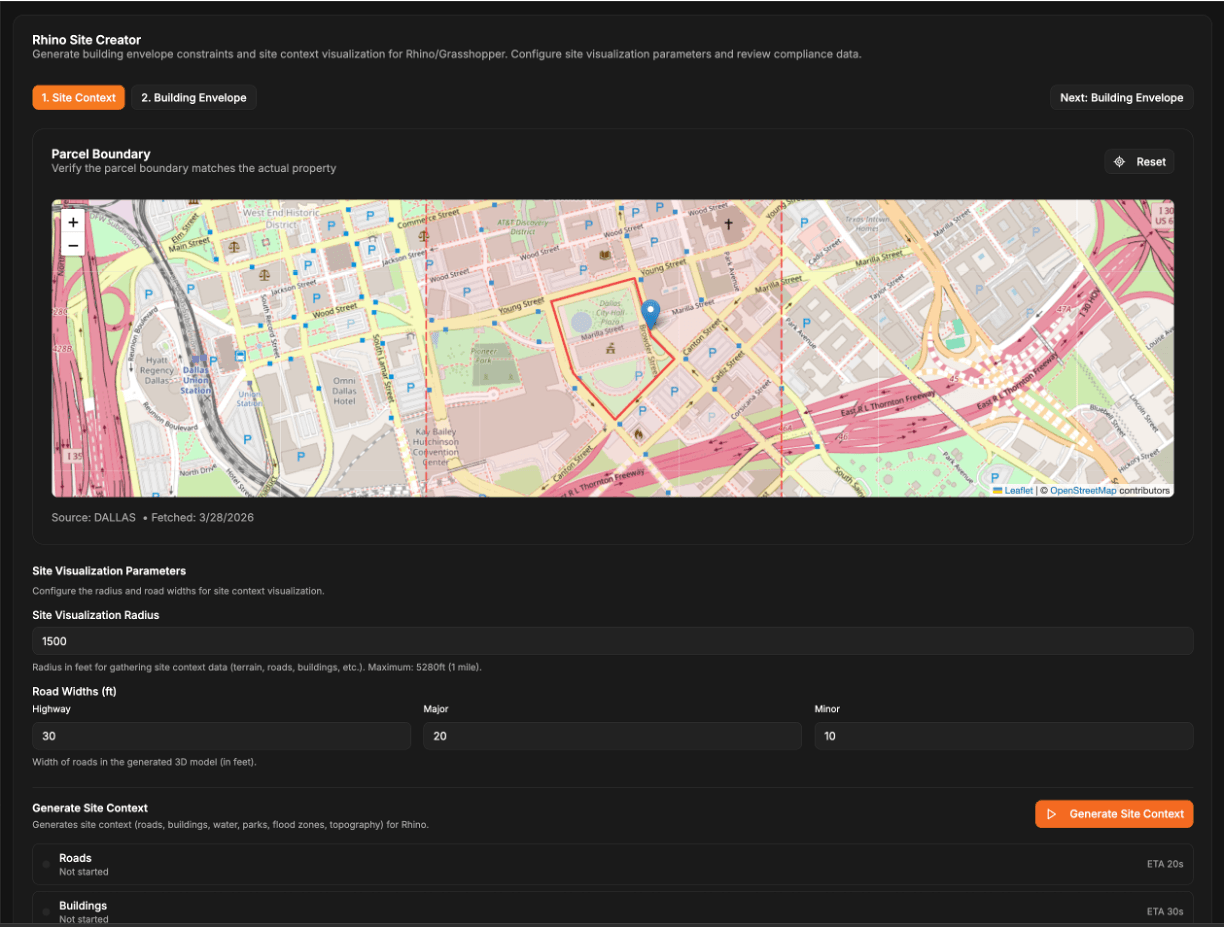Click the Site Visualization Radius field
The width and height of the screenshot is (1224, 928).
[x=612, y=641]
